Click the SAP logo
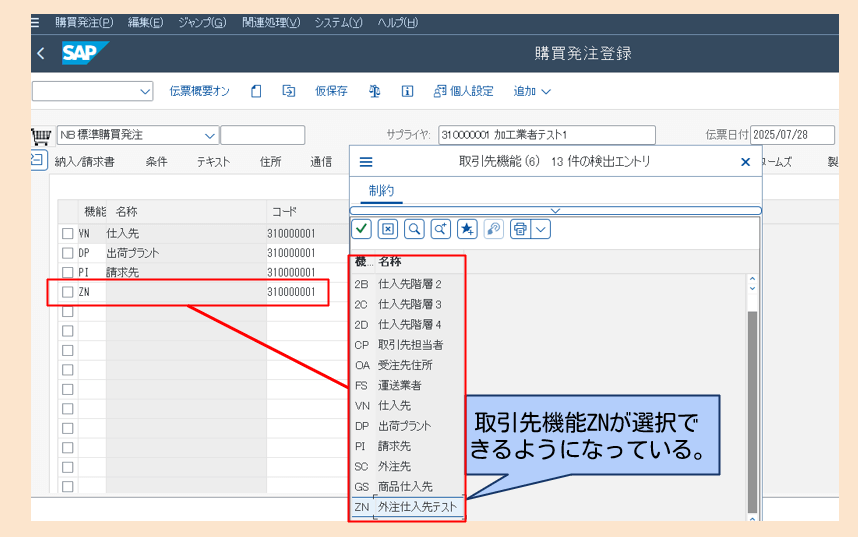The width and height of the screenshot is (858, 537). pos(85,53)
